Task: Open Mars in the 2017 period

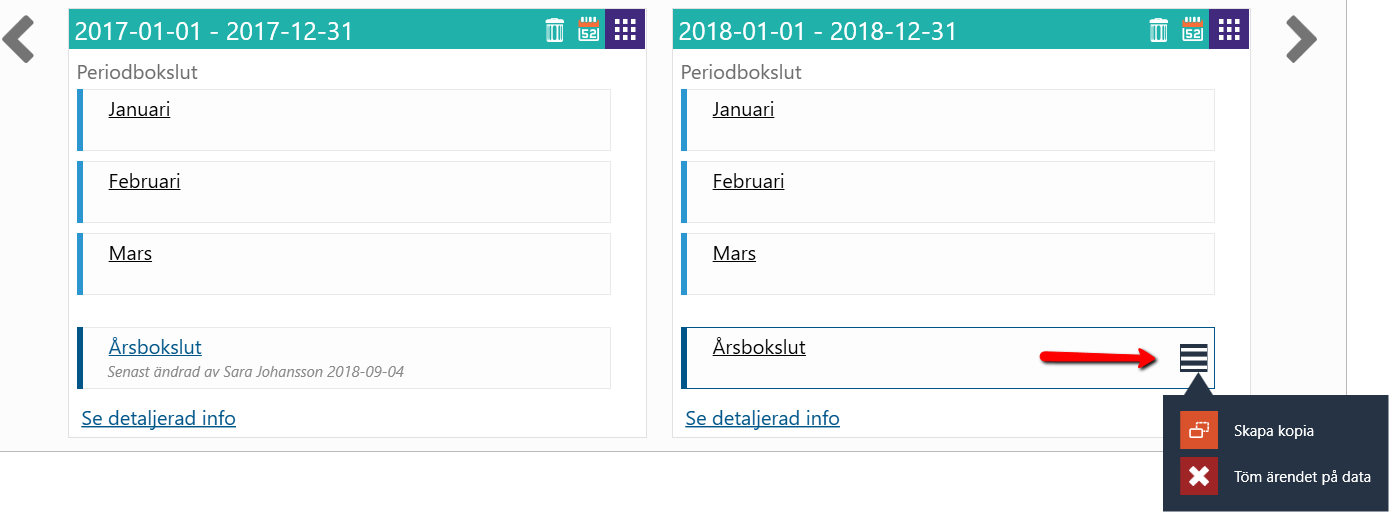Action: pos(130,253)
